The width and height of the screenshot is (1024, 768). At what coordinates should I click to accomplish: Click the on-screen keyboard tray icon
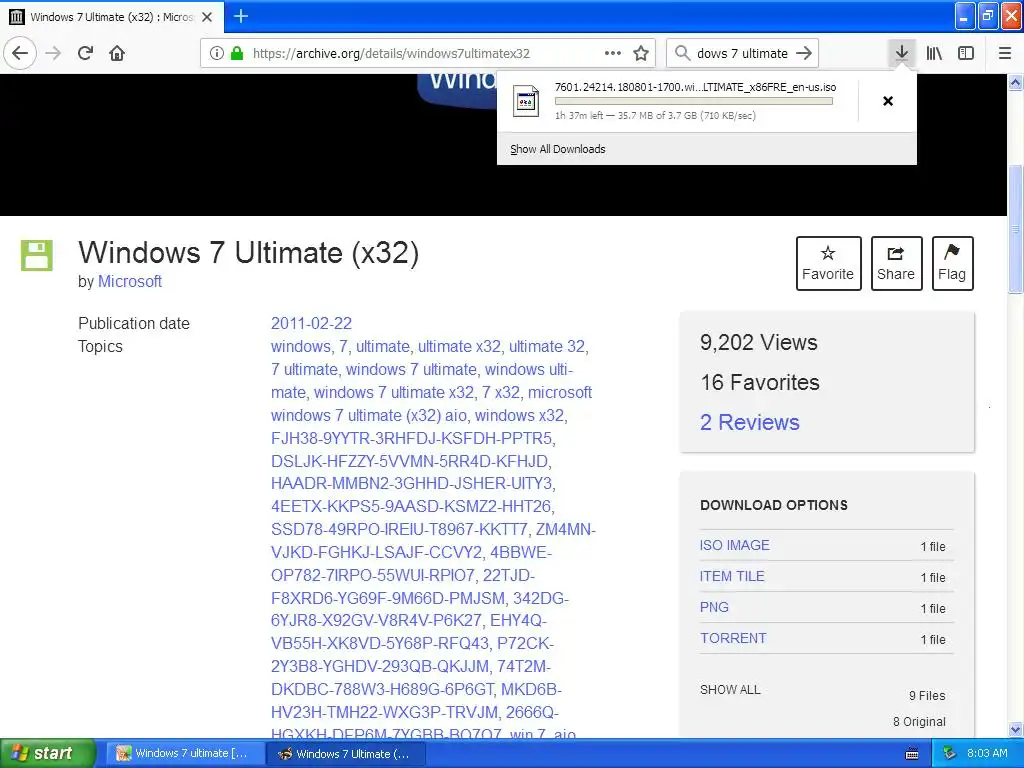[x=912, y=754]
